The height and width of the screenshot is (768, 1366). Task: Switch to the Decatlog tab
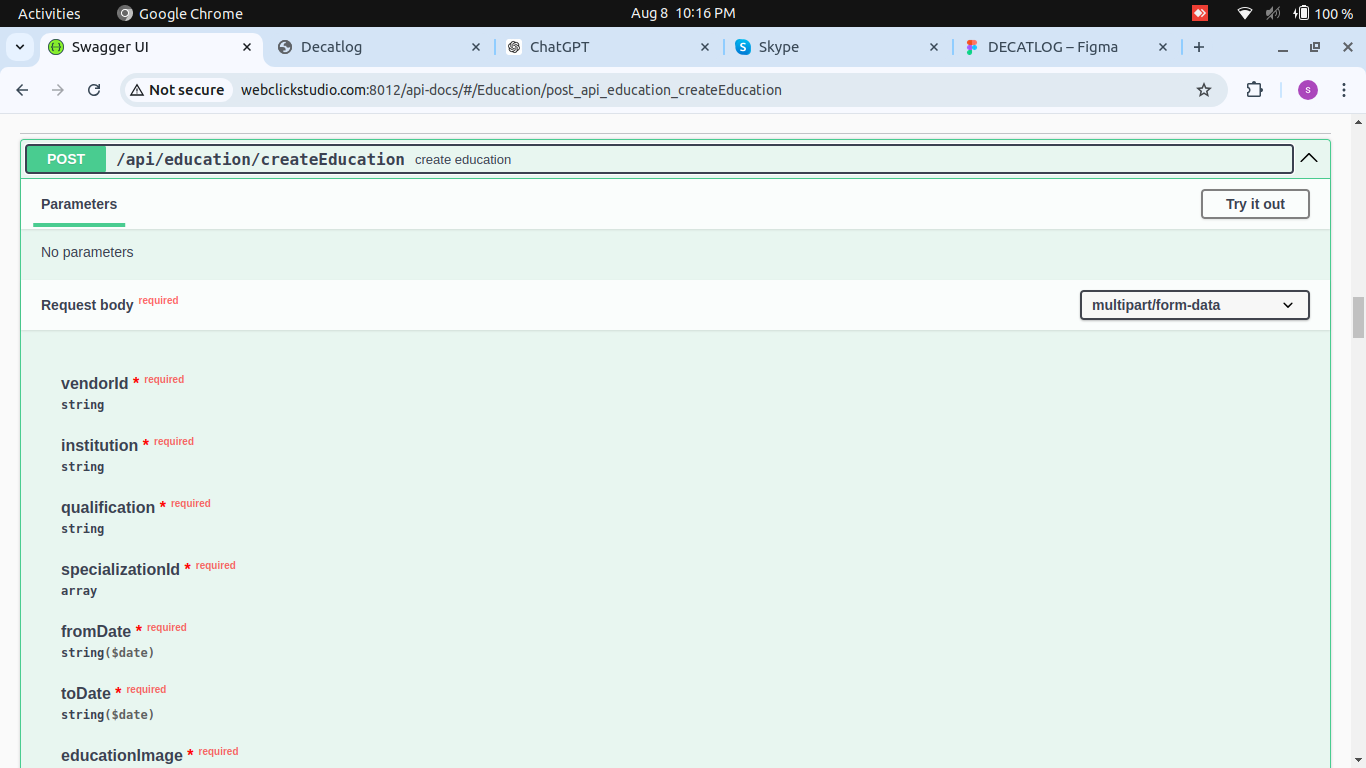pos(375,47)
